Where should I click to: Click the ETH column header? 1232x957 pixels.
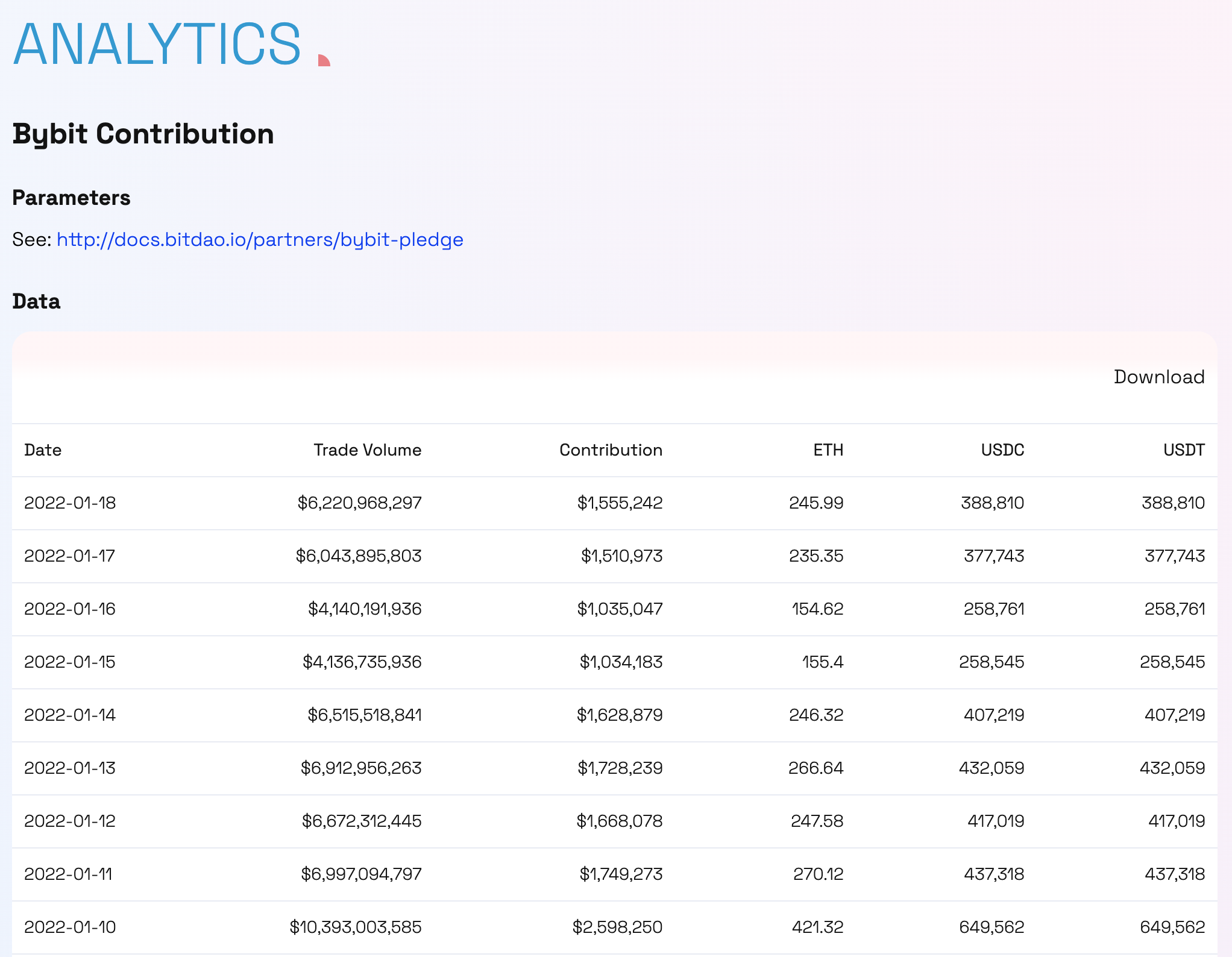coord(828,450)
